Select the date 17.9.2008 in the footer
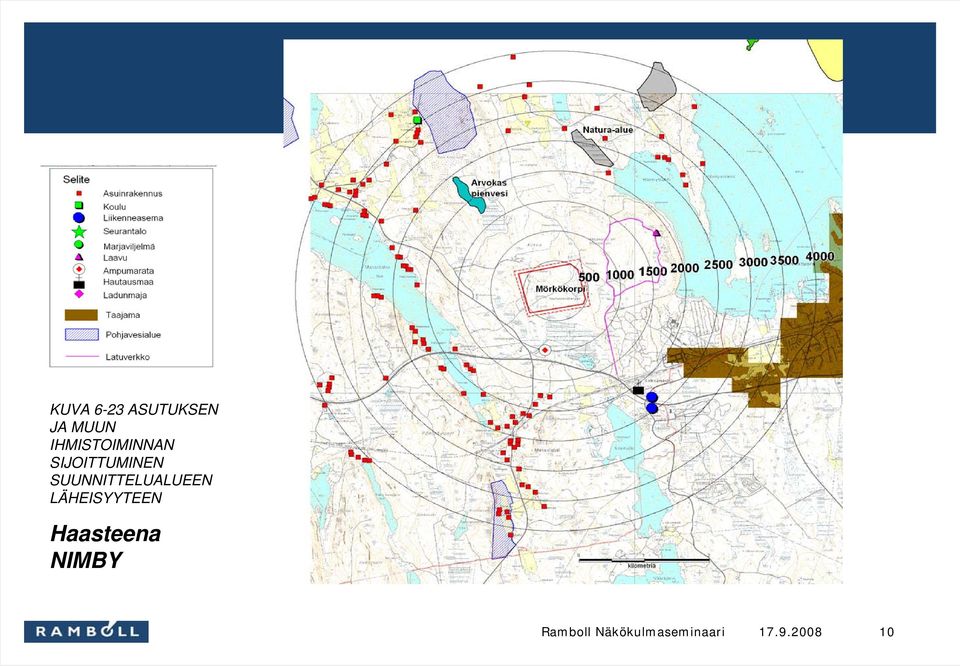 790,632
